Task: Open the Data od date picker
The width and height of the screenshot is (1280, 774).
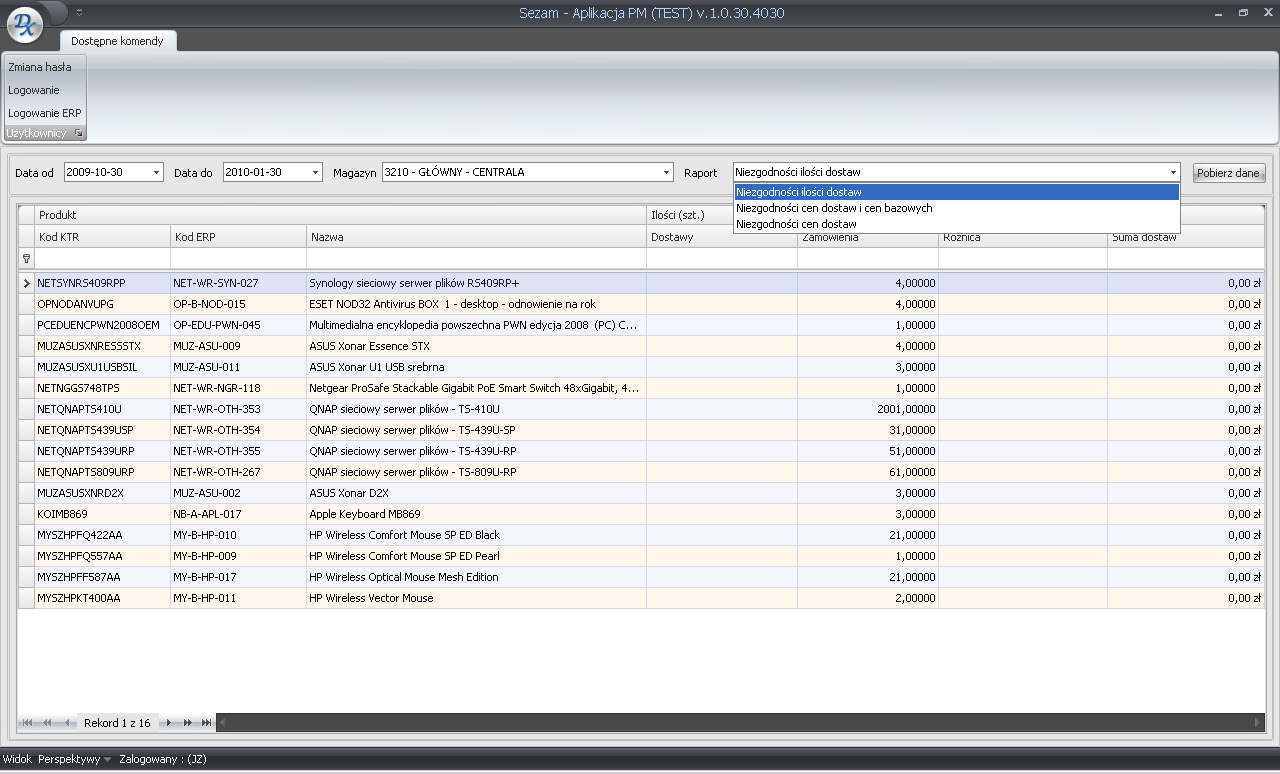Action: click(x=157, y=173)
